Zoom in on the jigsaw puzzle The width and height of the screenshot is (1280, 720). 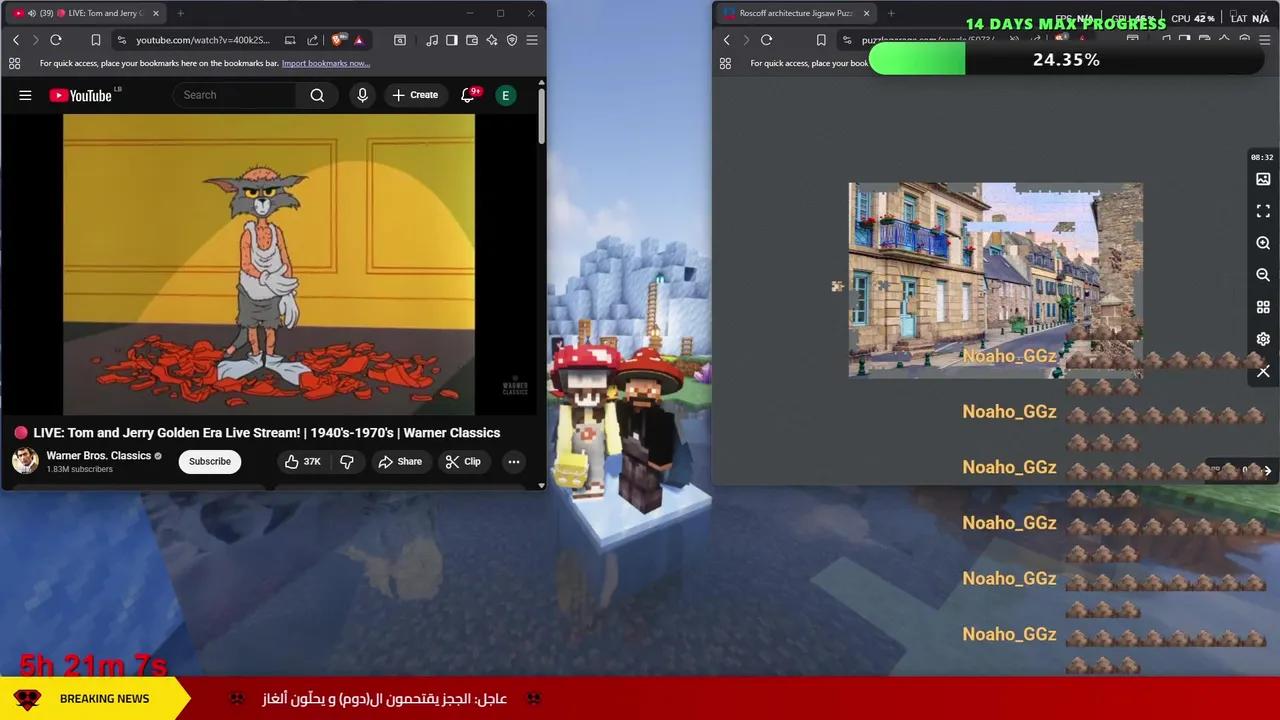[x=1263, y=243]
